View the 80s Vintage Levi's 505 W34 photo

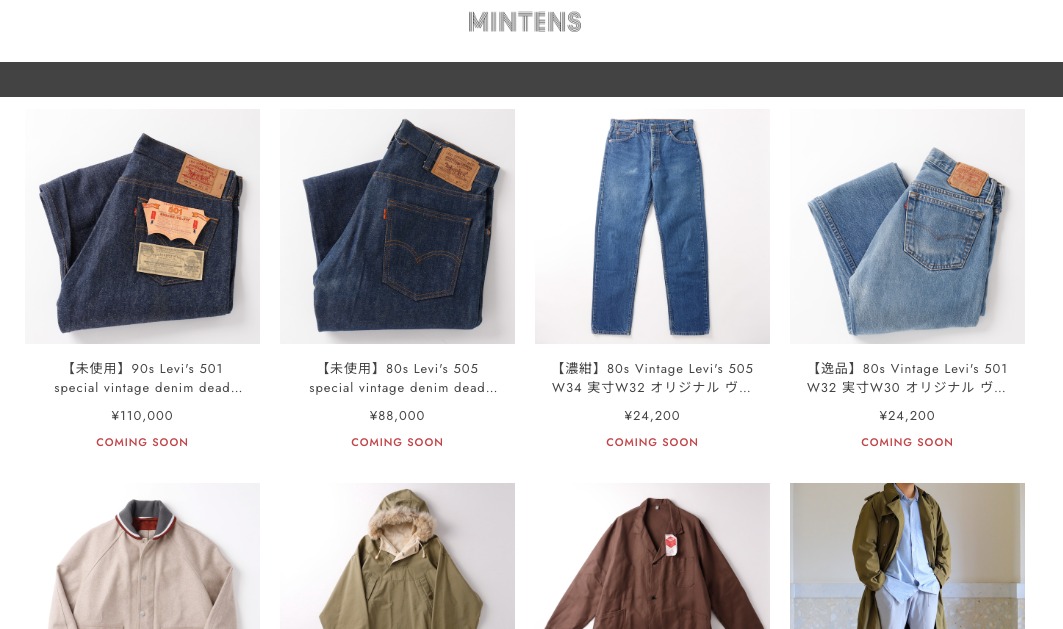pyautogui.click(x=652, y=226)
